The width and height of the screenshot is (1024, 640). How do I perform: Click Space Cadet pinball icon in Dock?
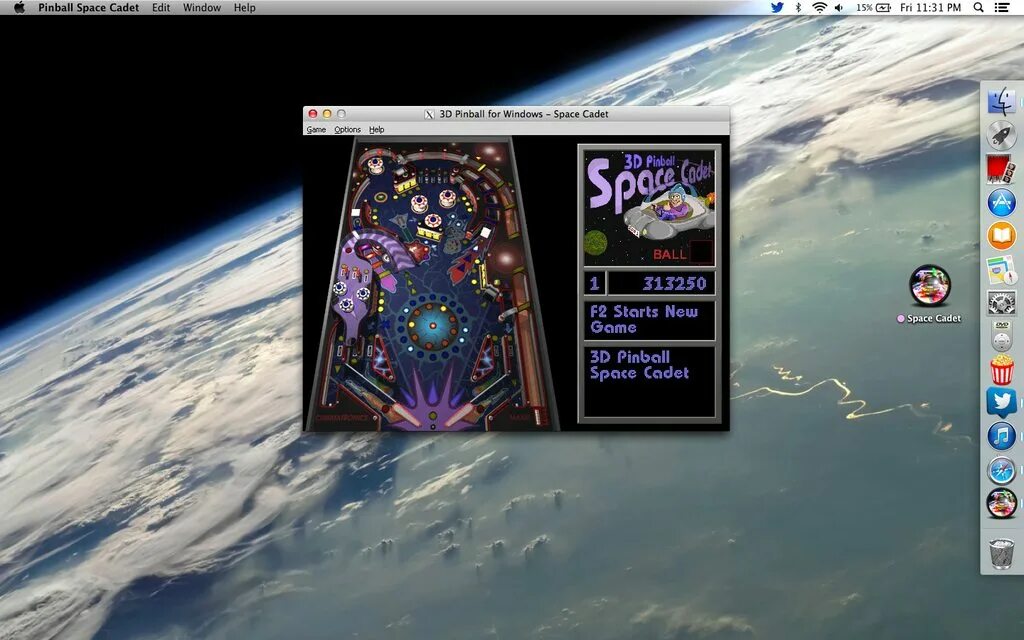click(1001, 504)
